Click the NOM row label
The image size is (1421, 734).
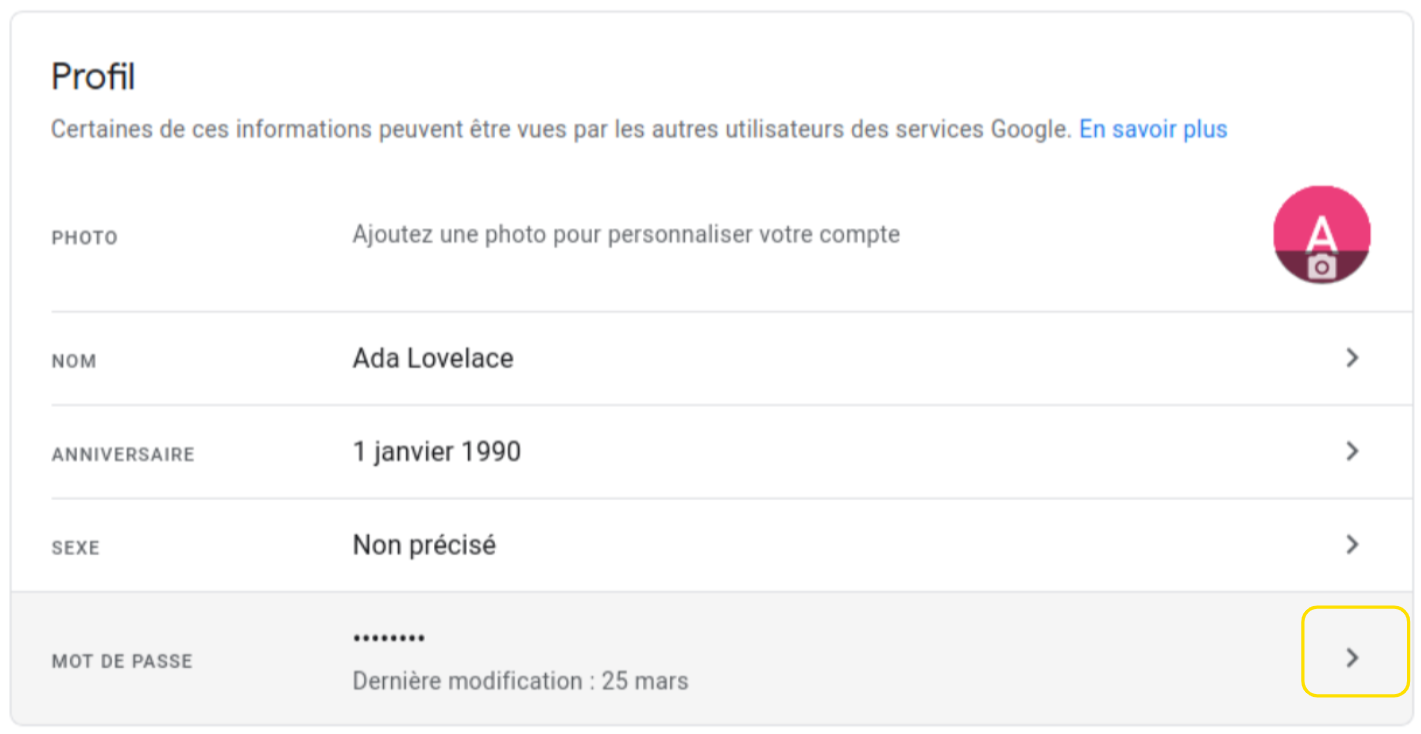(x=74, y=361)
